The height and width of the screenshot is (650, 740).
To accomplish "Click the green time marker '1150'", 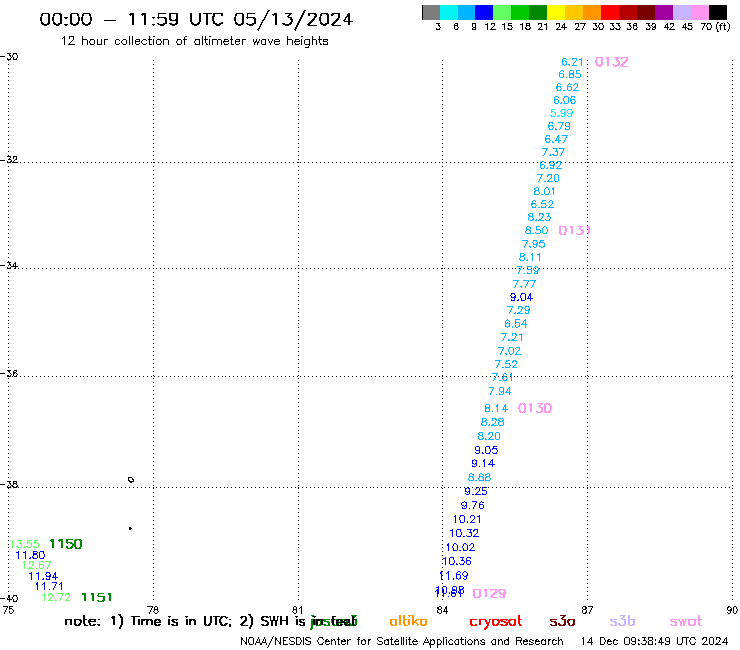I will coord(66,544).
